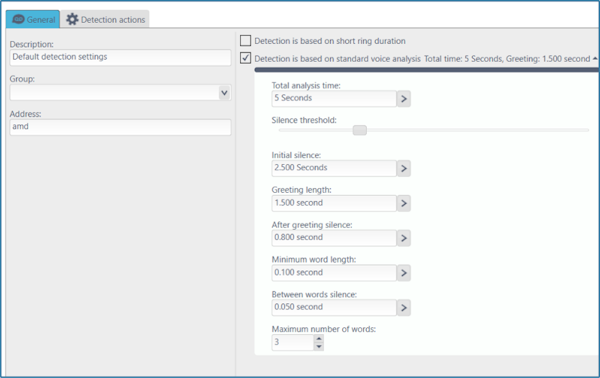Screen dimensions: 600x378
Task: Click the Total time summary text
Action: click(x=507, y=59)
